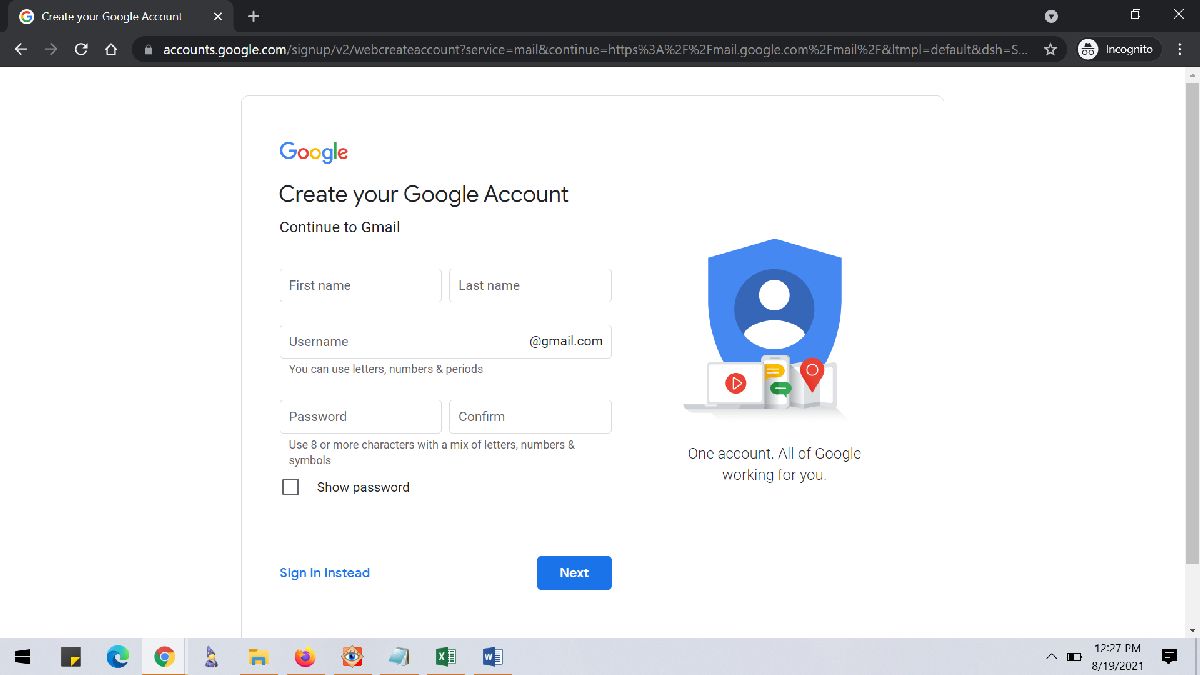Enable the Show password checkbox

291,487
